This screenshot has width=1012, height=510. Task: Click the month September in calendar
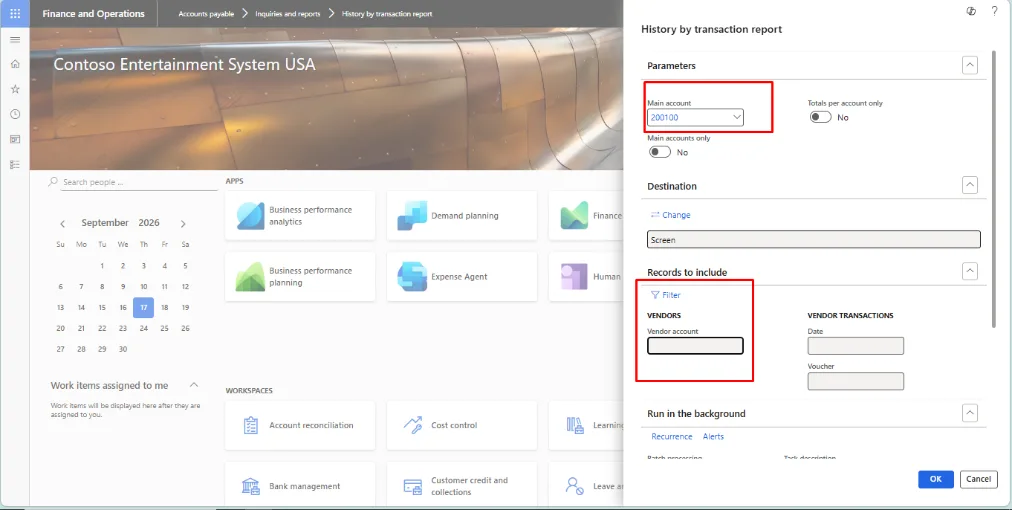(x=105, y=223)
